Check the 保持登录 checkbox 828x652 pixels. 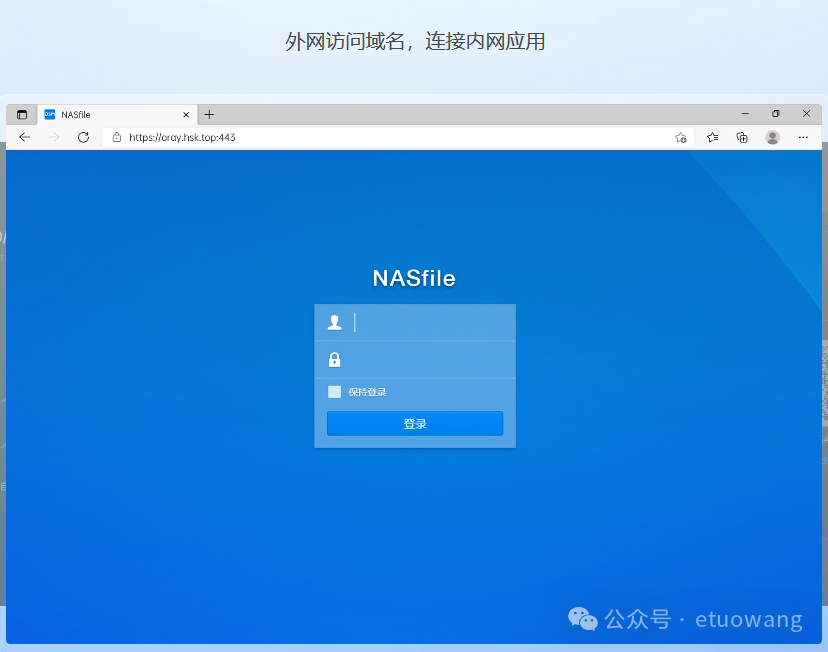[x=334, y=392]
